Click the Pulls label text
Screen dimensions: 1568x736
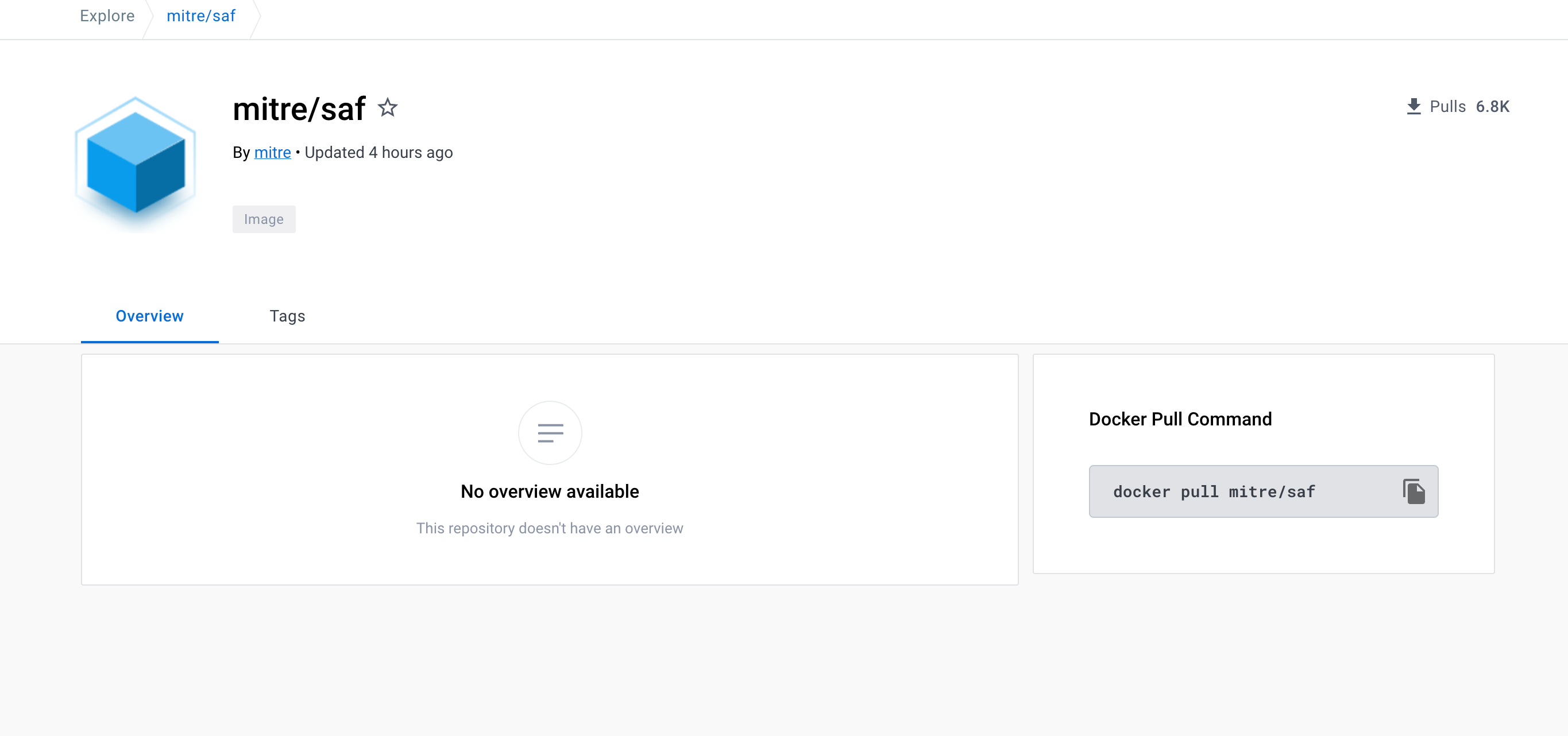pyautogui.click(x=1447, y=106)
